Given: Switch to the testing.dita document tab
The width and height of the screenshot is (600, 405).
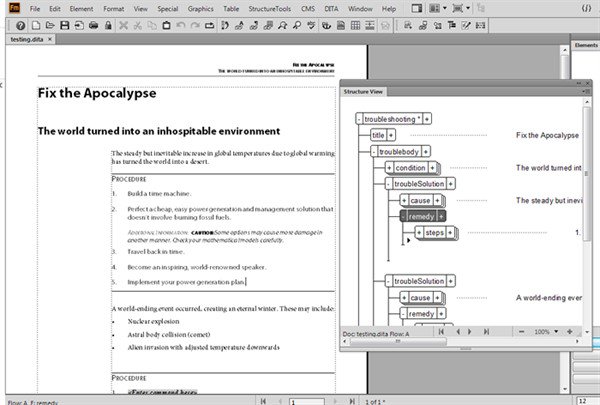Looking at the screenshot, I should click(x=25, y=40).
